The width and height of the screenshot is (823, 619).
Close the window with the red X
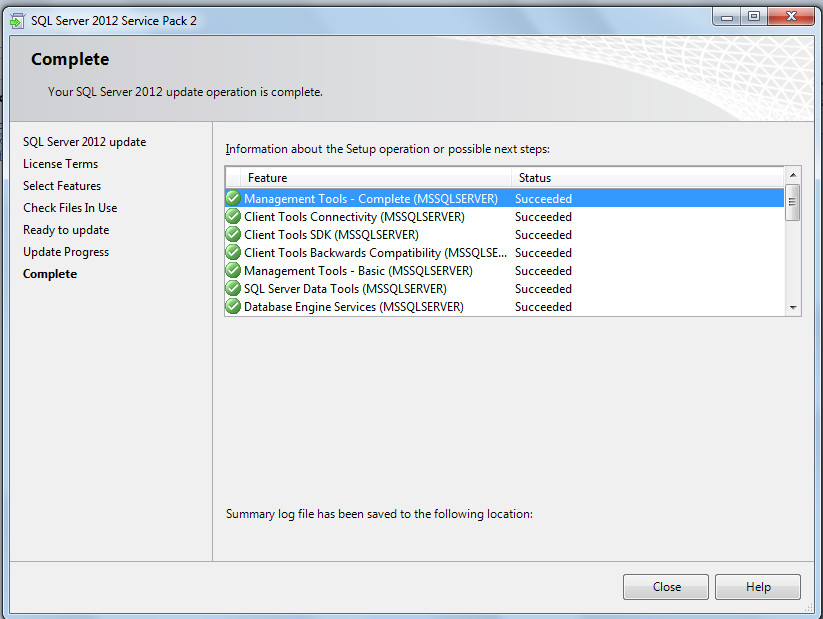791,17
